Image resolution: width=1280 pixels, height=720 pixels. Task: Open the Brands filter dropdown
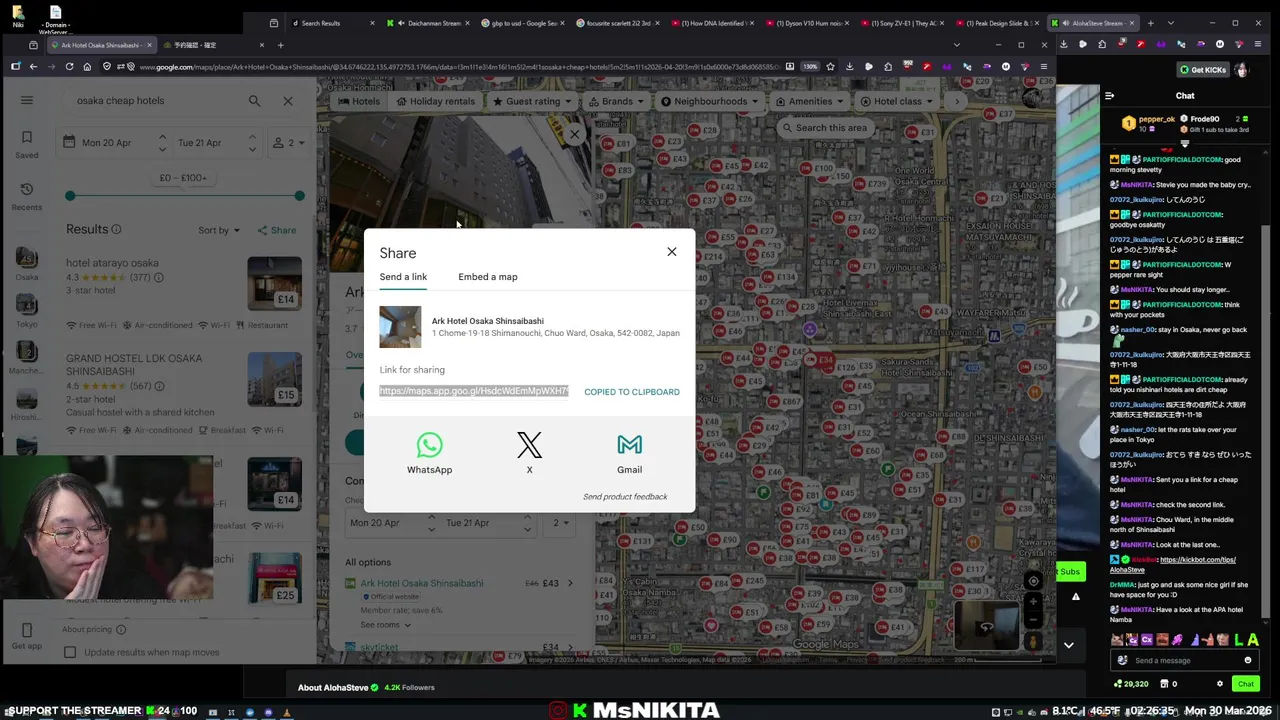click(x=616, y=101)
